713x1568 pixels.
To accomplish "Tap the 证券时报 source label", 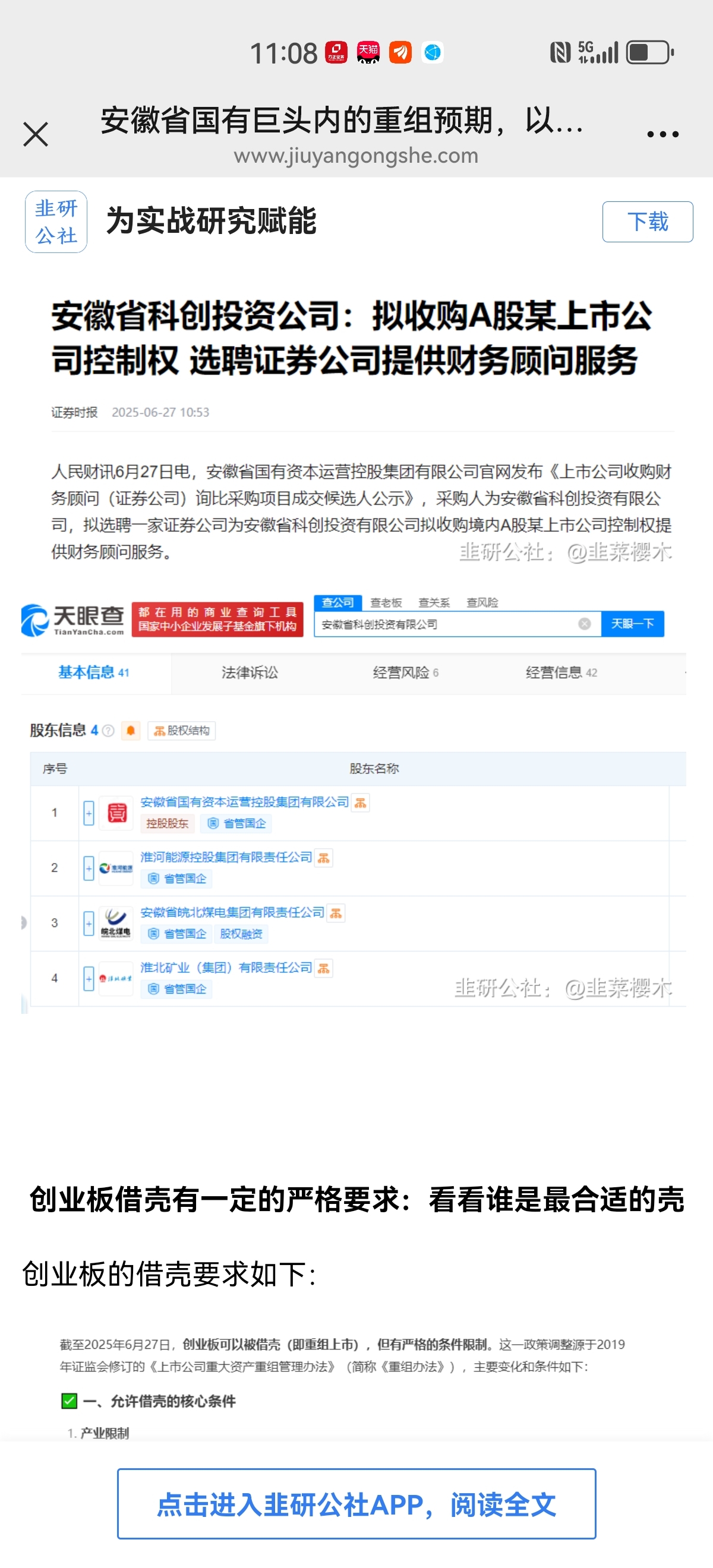I will pyautogui.click(x=74, y=413).
